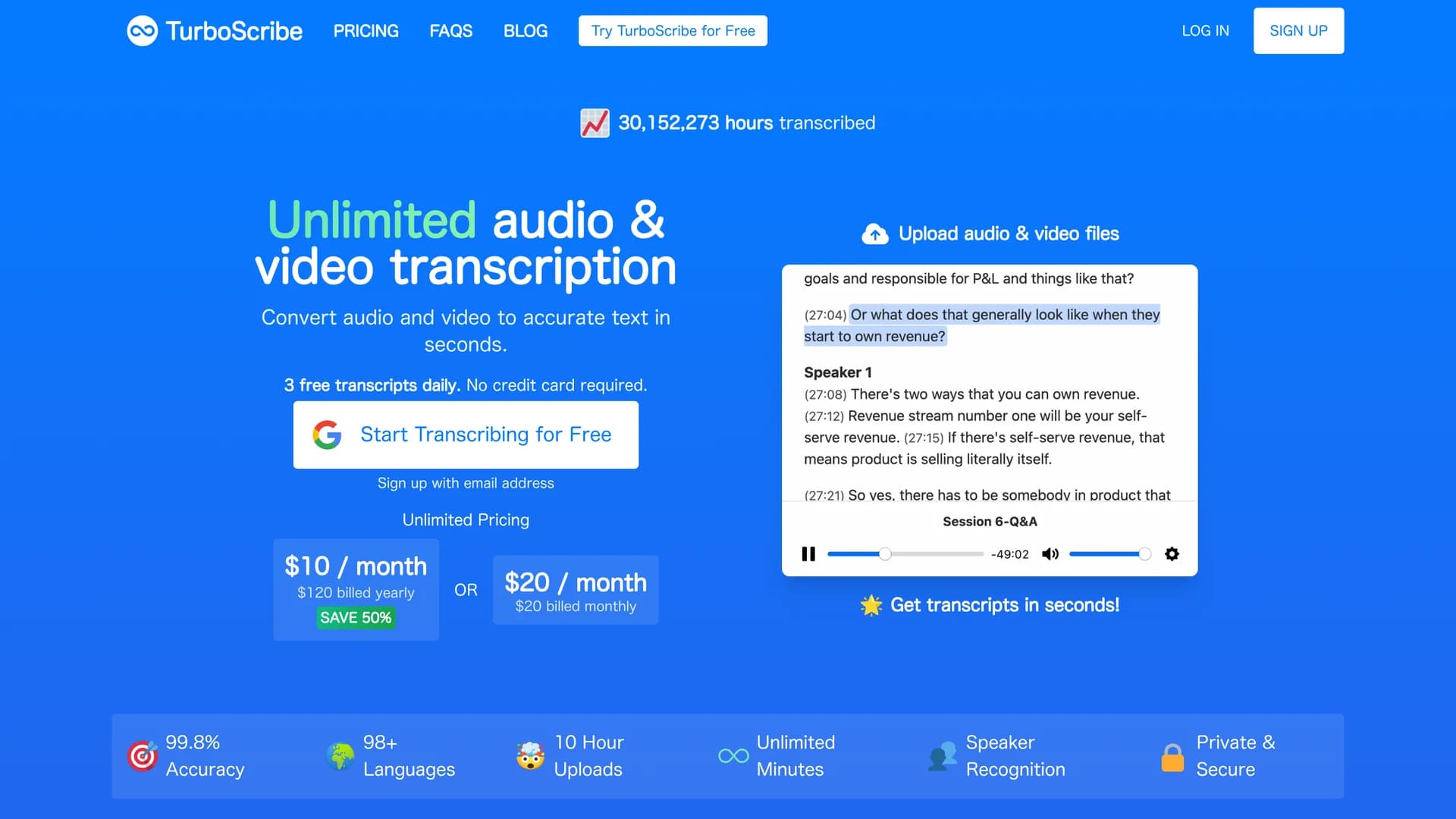Select the $20 / month monthly plan
This screenshot has width=1456, height=819.
(x=576, y=590)
